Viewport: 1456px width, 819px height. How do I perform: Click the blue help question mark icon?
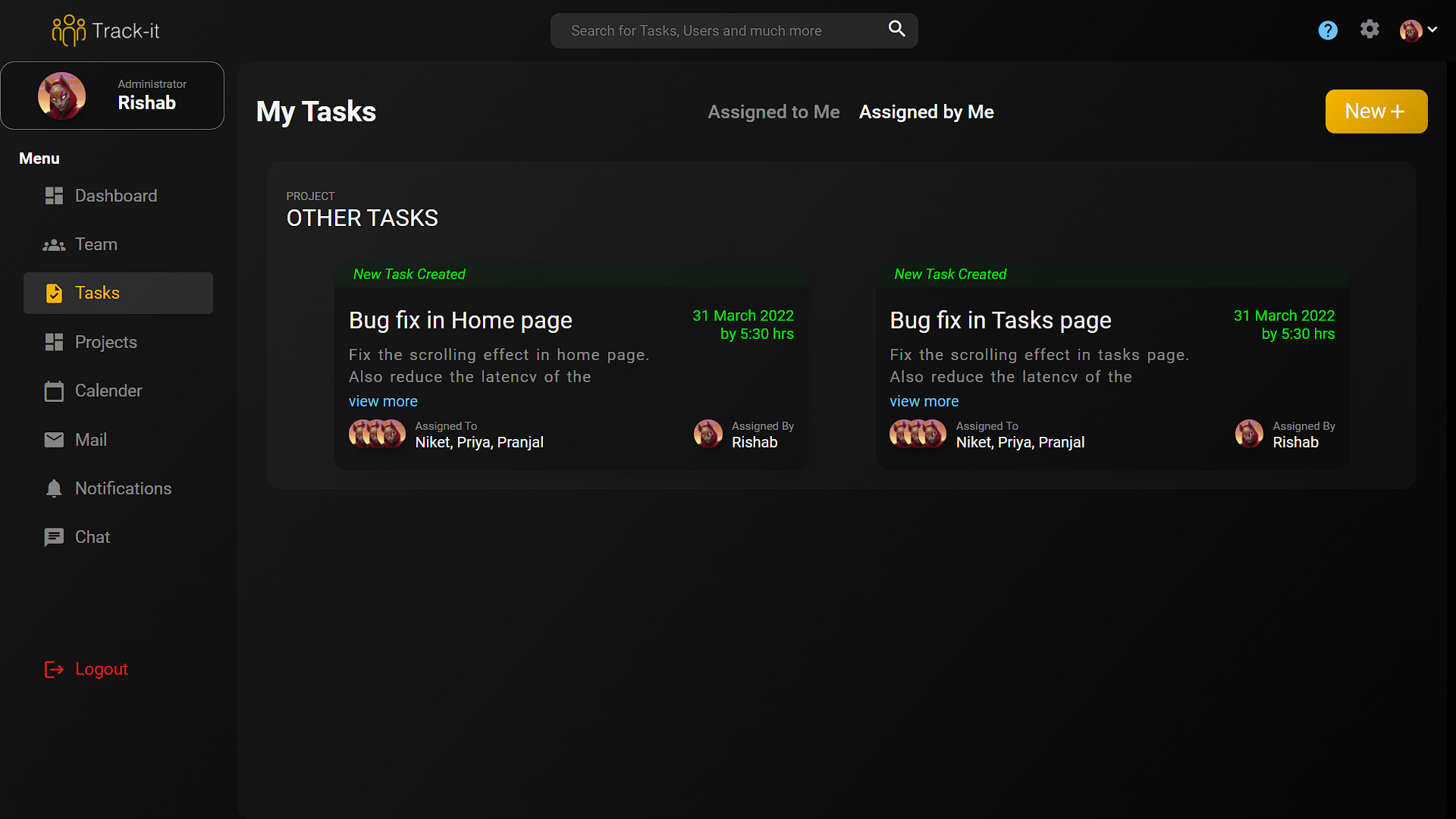pos(1327,30)
